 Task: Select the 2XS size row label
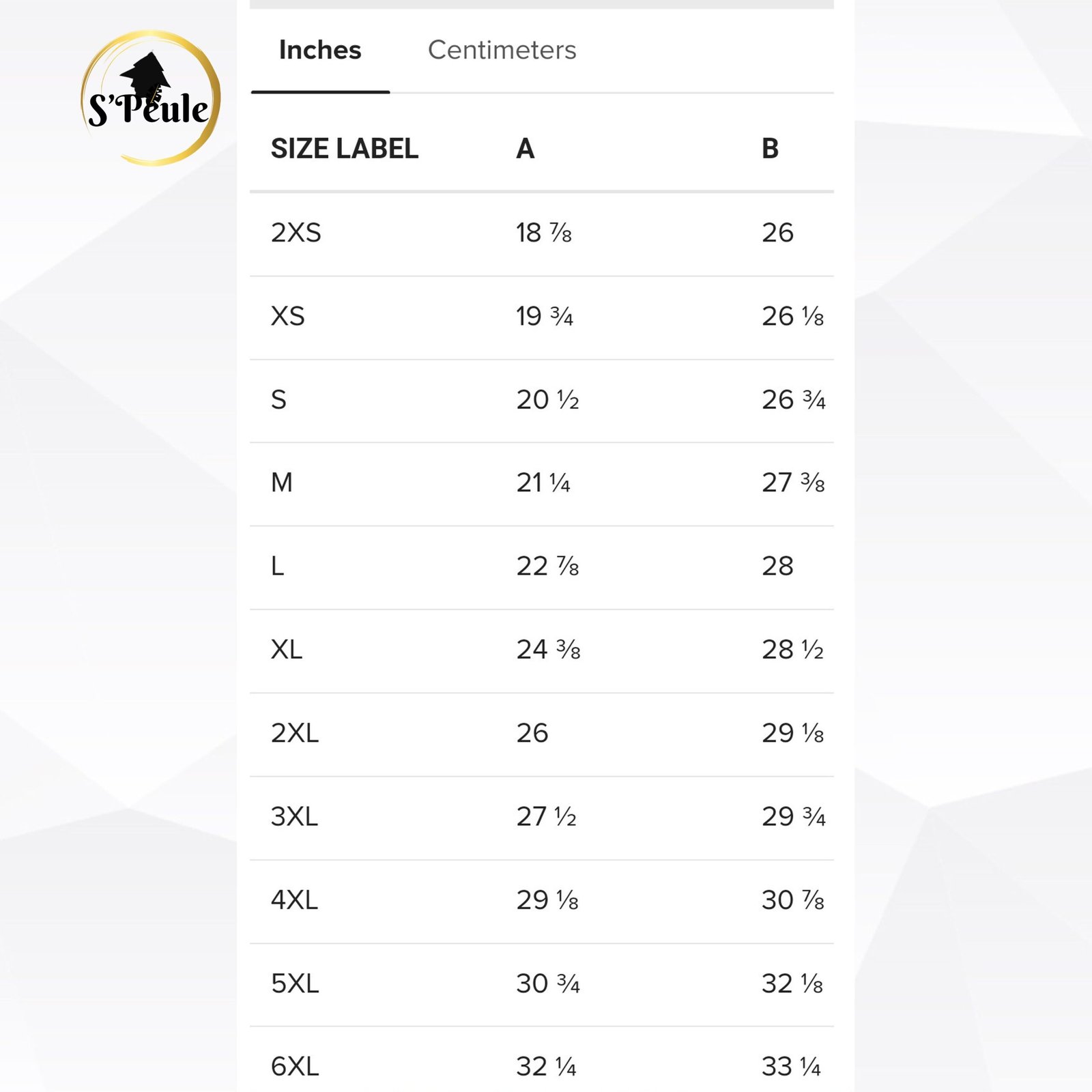click(x=296, y=233)
